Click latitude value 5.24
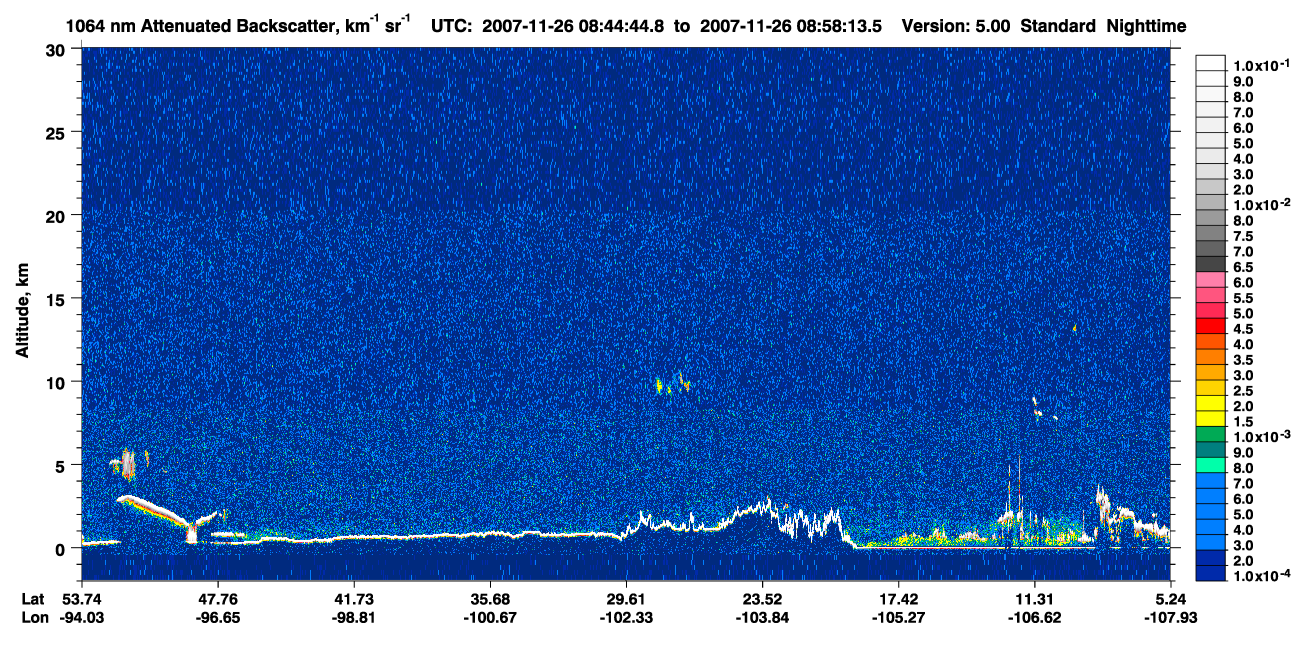The image size is (1300, 667). click(x=1172, y=599)
